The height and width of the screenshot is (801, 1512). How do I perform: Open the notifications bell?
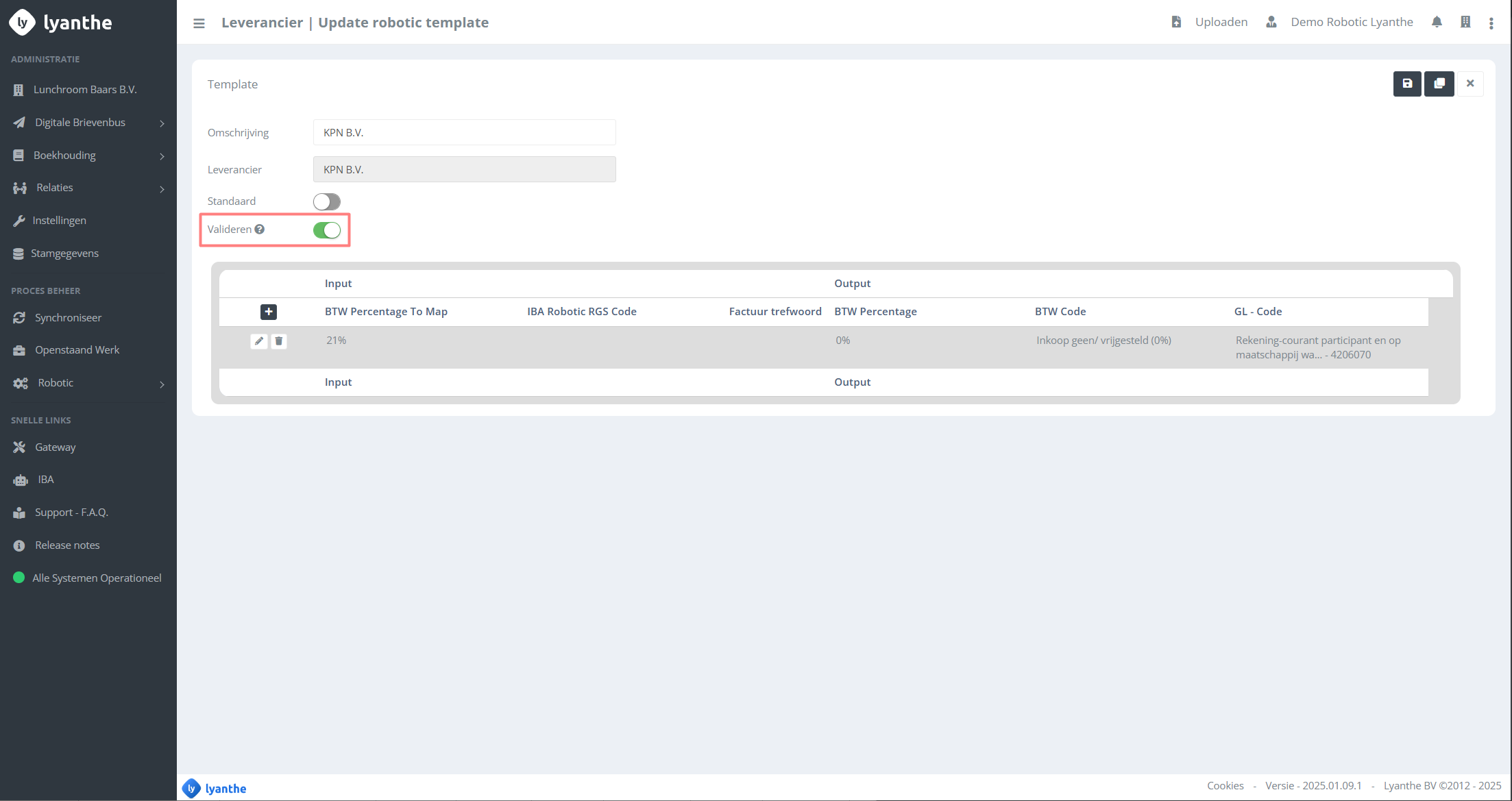[x=1437, y=22]
